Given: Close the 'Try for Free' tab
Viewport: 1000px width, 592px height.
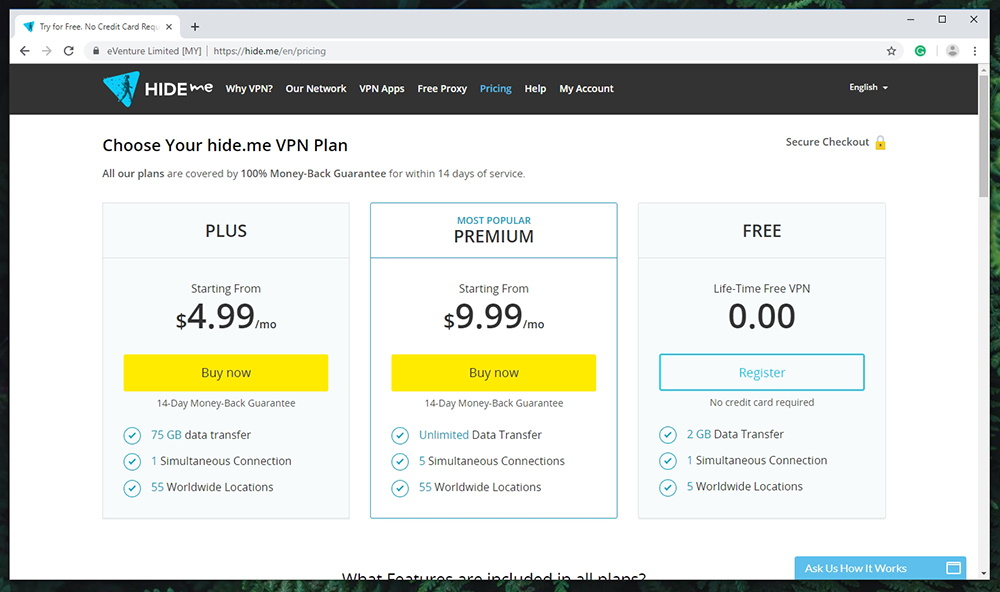Looking at the screenshot, I should 169,27.
